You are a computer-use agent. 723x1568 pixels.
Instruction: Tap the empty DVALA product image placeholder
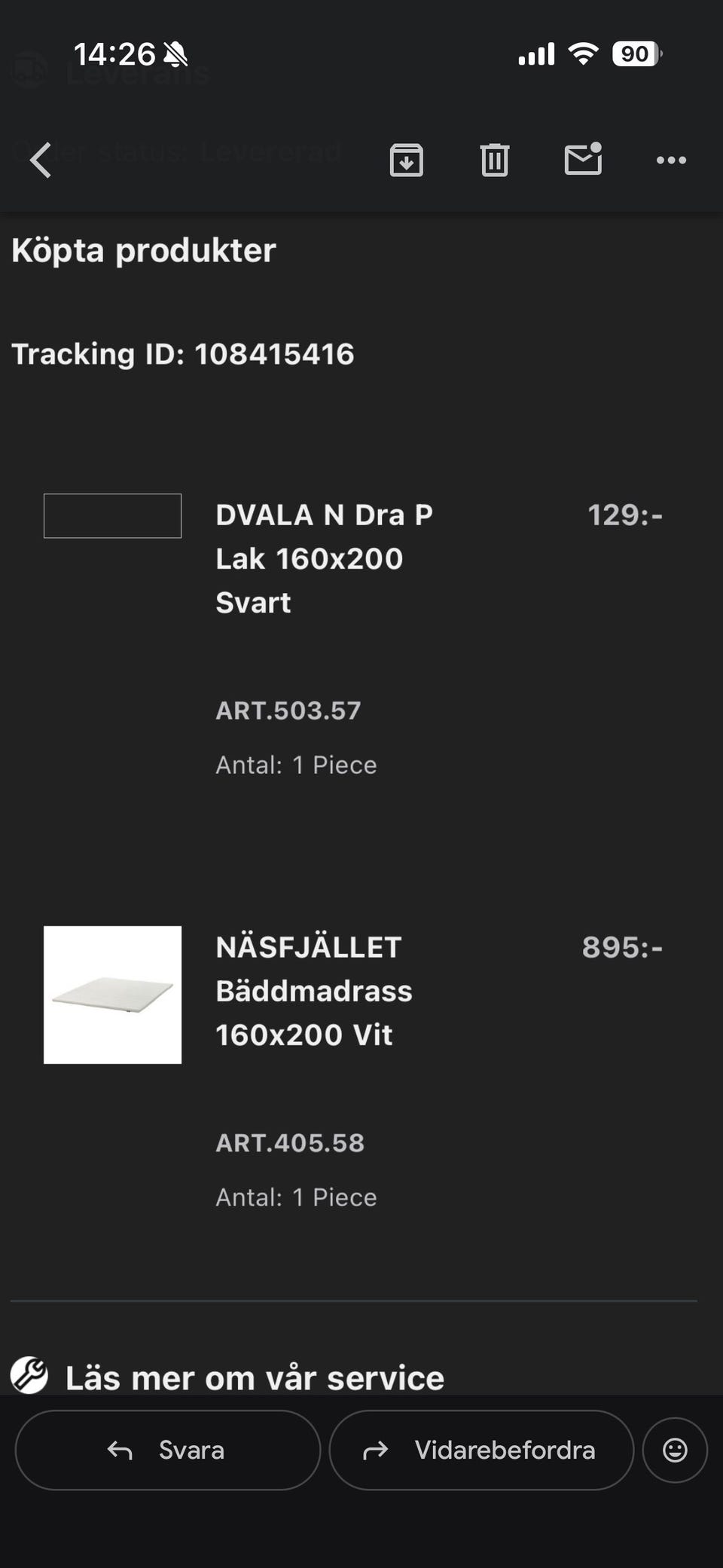coord(112,517)
